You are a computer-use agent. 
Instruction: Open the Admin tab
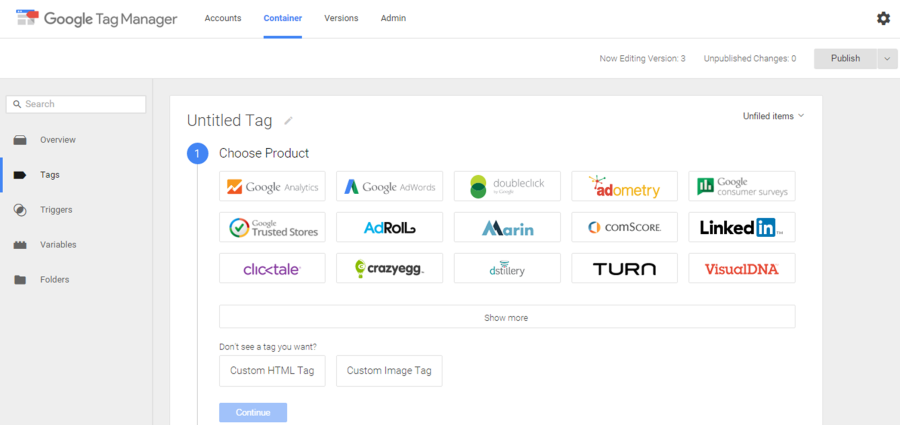[x=393, y=18]
